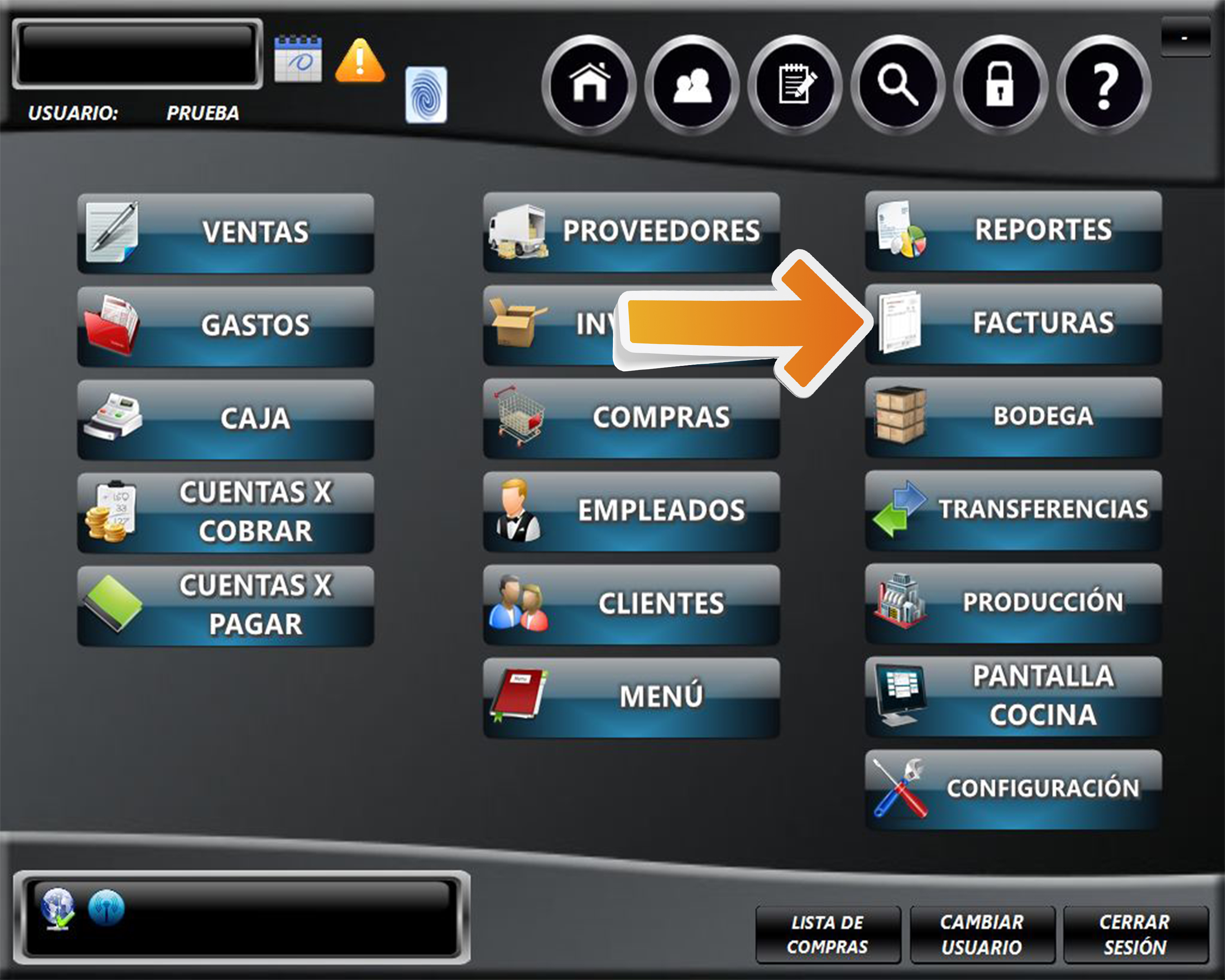Open the BODEGA module
This screenshot has width=1225, height=980.
(1013, 417)
